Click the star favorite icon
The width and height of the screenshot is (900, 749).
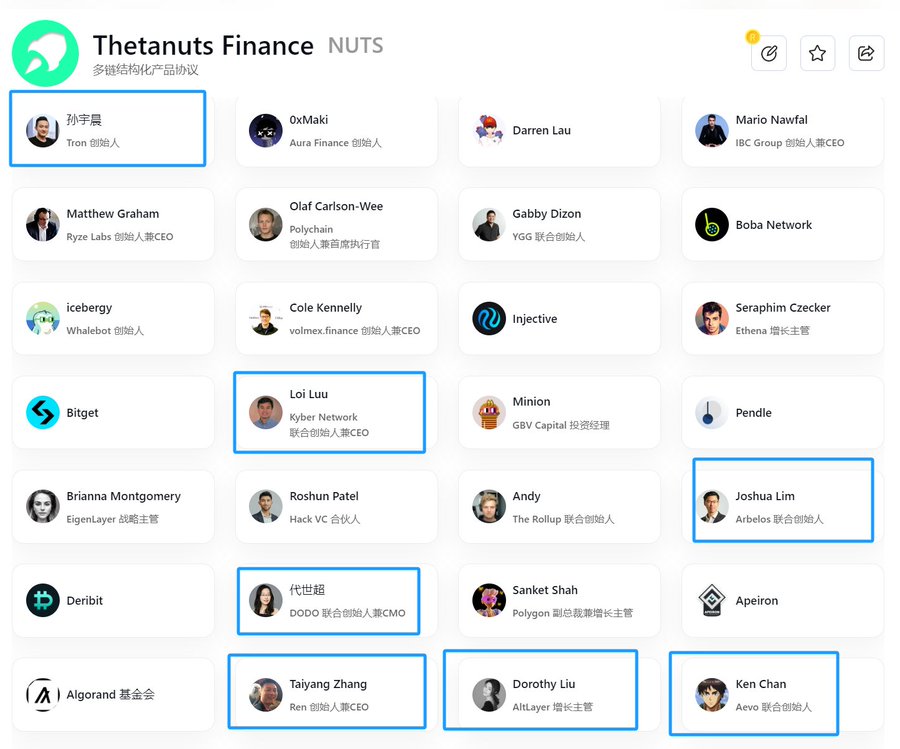[817, 54]
